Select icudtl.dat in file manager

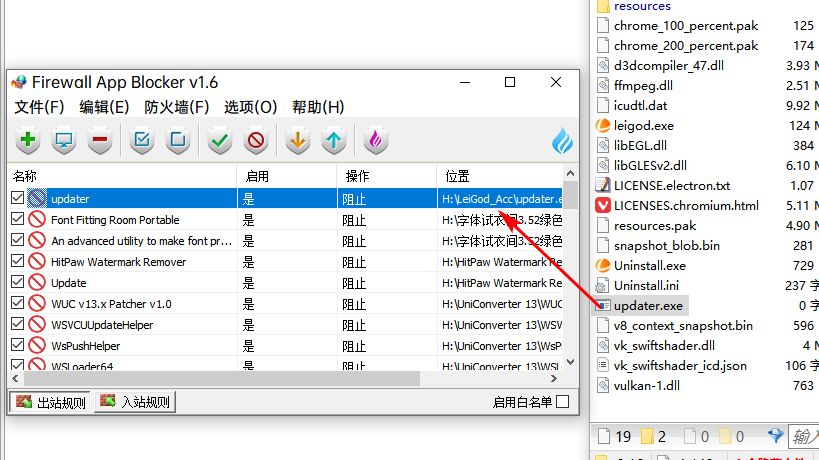pos(640,105)
